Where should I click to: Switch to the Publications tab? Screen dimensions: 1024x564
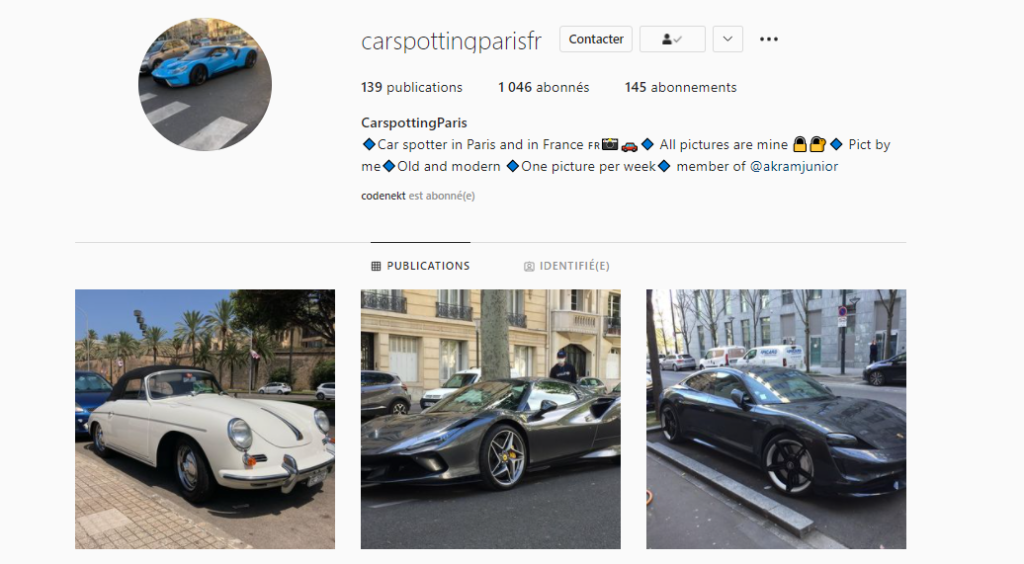coord(421,266)
